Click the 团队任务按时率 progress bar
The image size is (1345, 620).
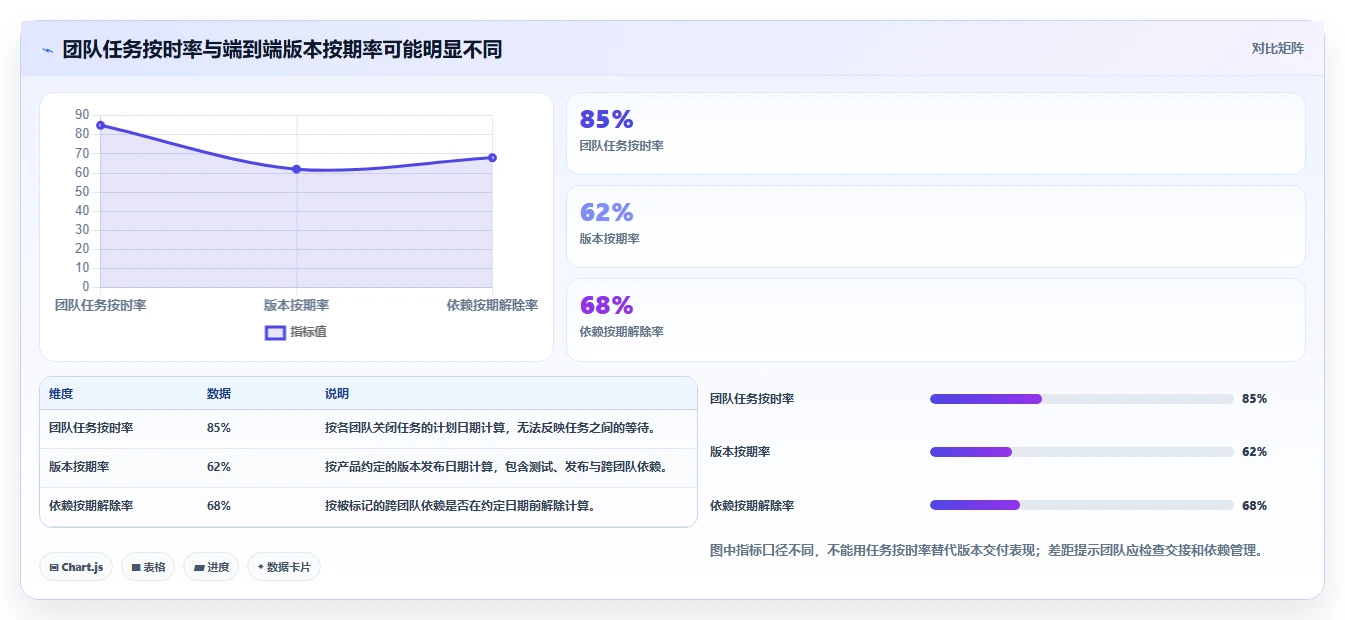(x=1082, y=399)
